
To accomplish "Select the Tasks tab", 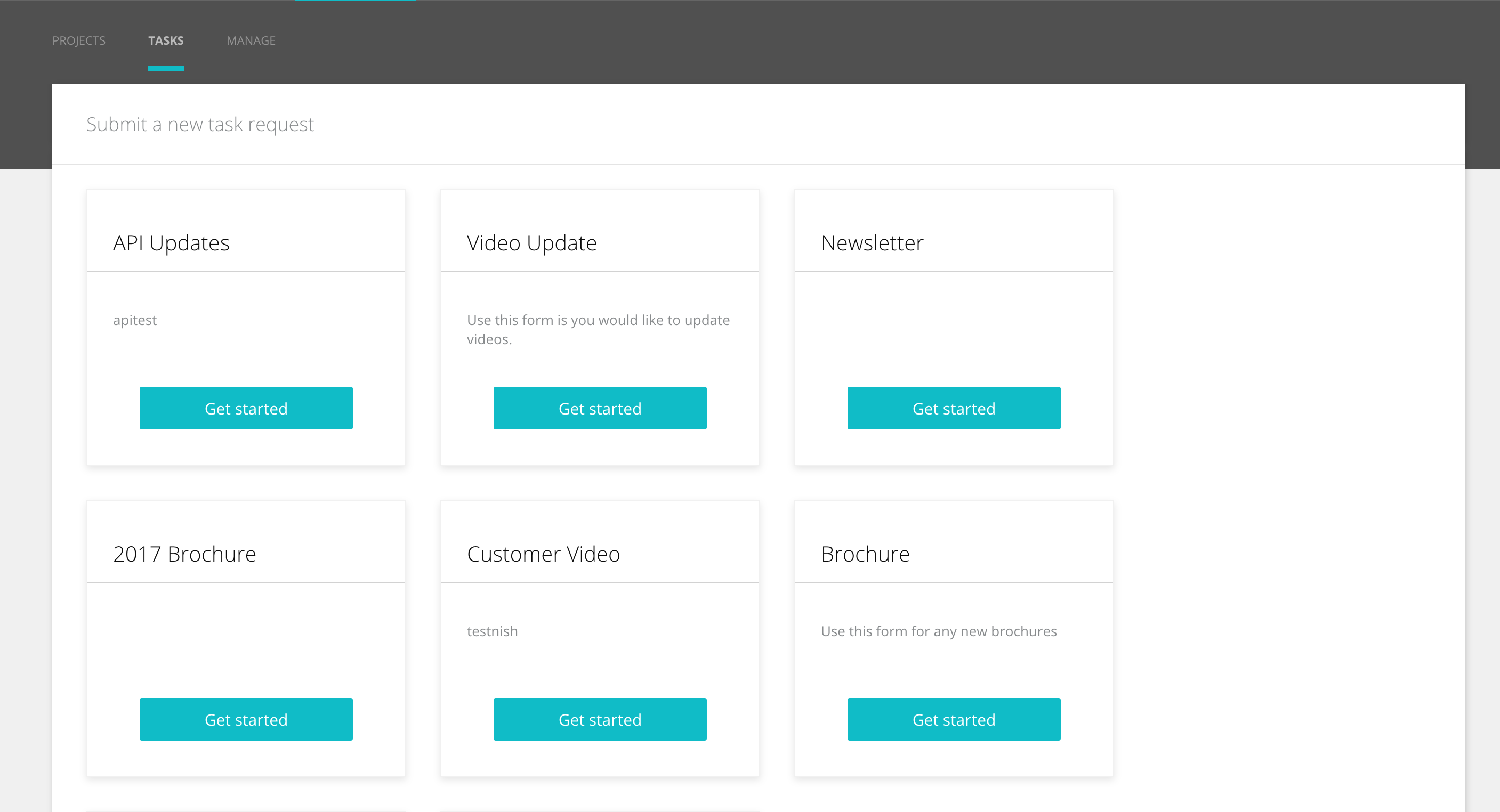I will click(x=166, y=40).
